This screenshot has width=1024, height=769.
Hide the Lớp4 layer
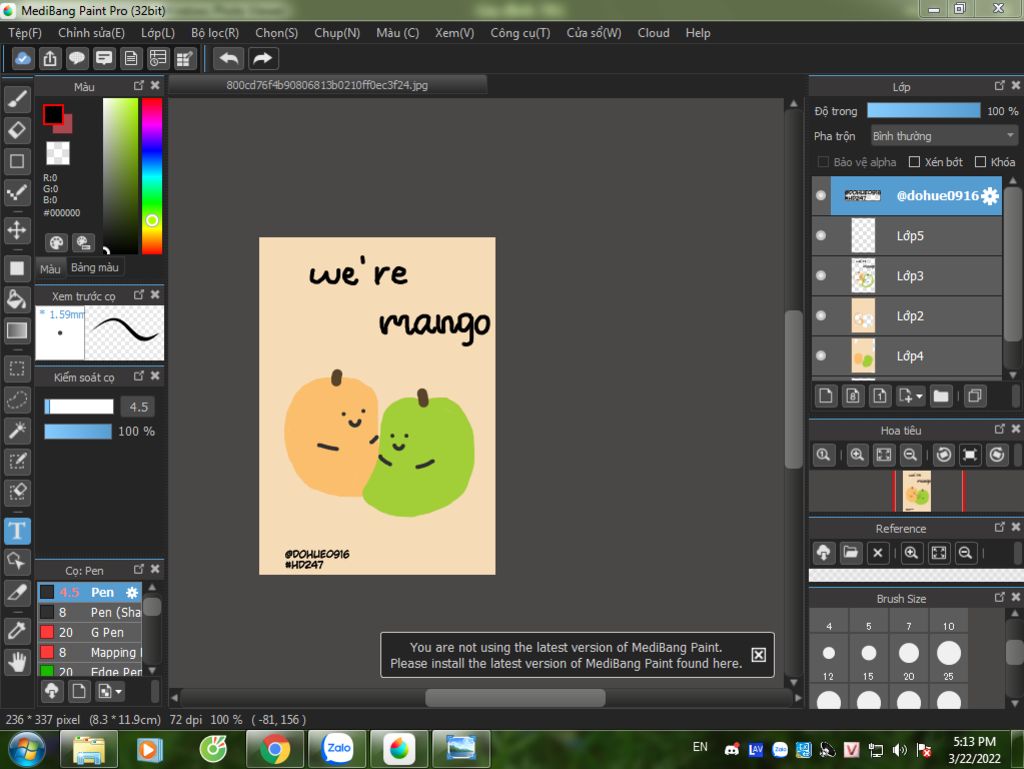click(821, 356)
